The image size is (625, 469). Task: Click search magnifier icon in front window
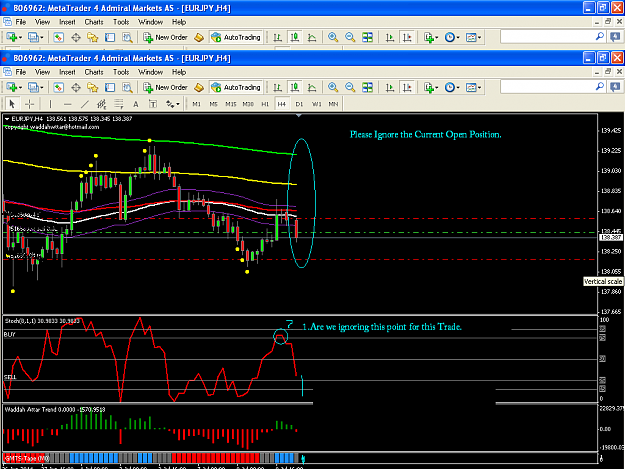tap(599, 86)
